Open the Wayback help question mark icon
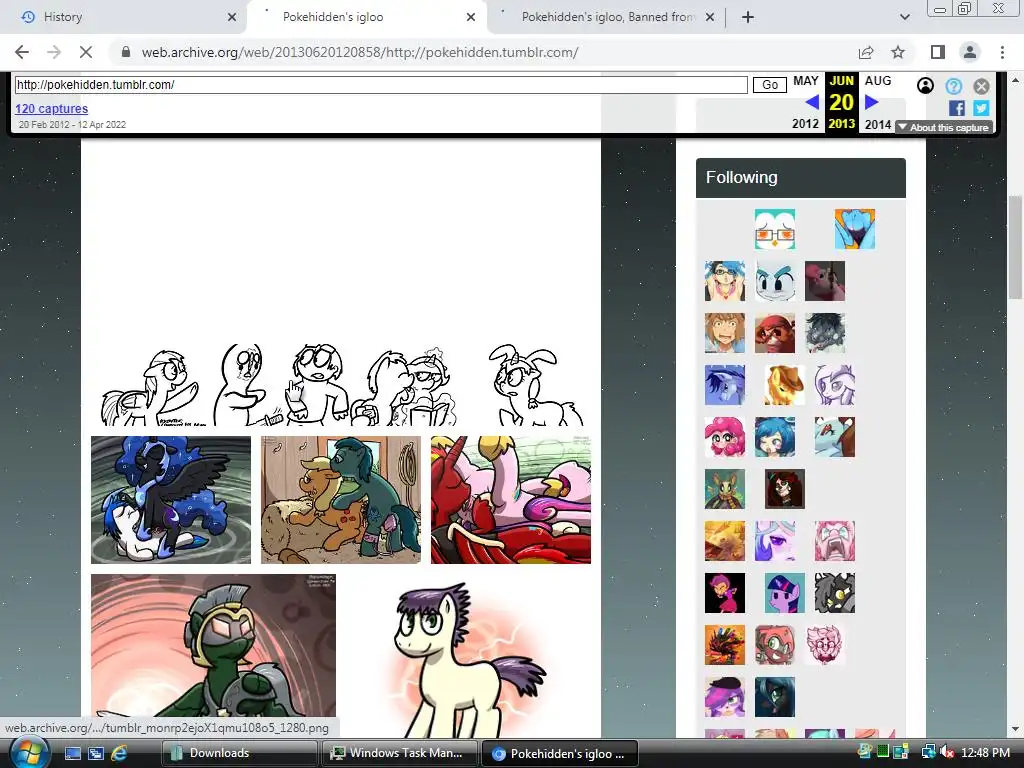 pos(953,86)
